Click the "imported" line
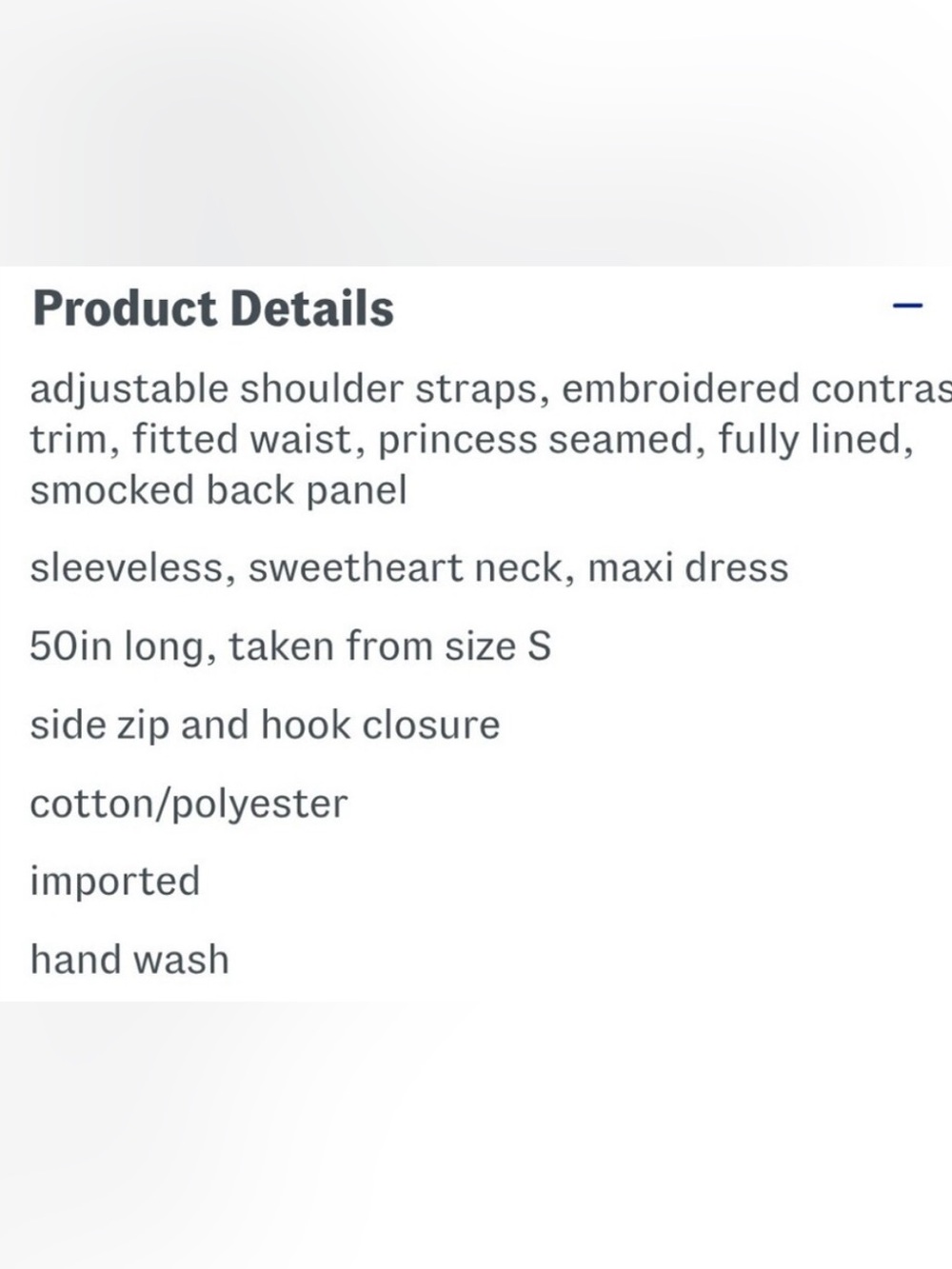The width and height of the screenshot is (952, 1269). pyautogui.click(x=115, y=882)
